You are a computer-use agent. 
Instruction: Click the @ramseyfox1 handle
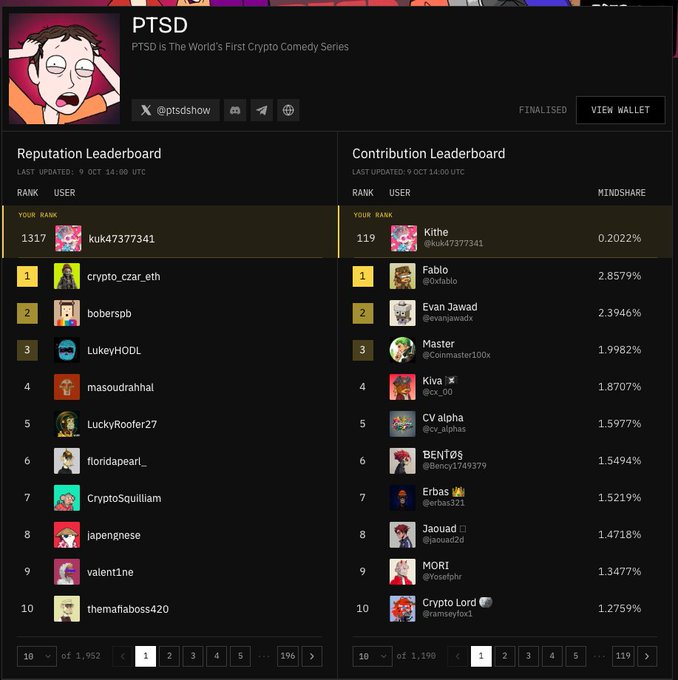[448, 614]
